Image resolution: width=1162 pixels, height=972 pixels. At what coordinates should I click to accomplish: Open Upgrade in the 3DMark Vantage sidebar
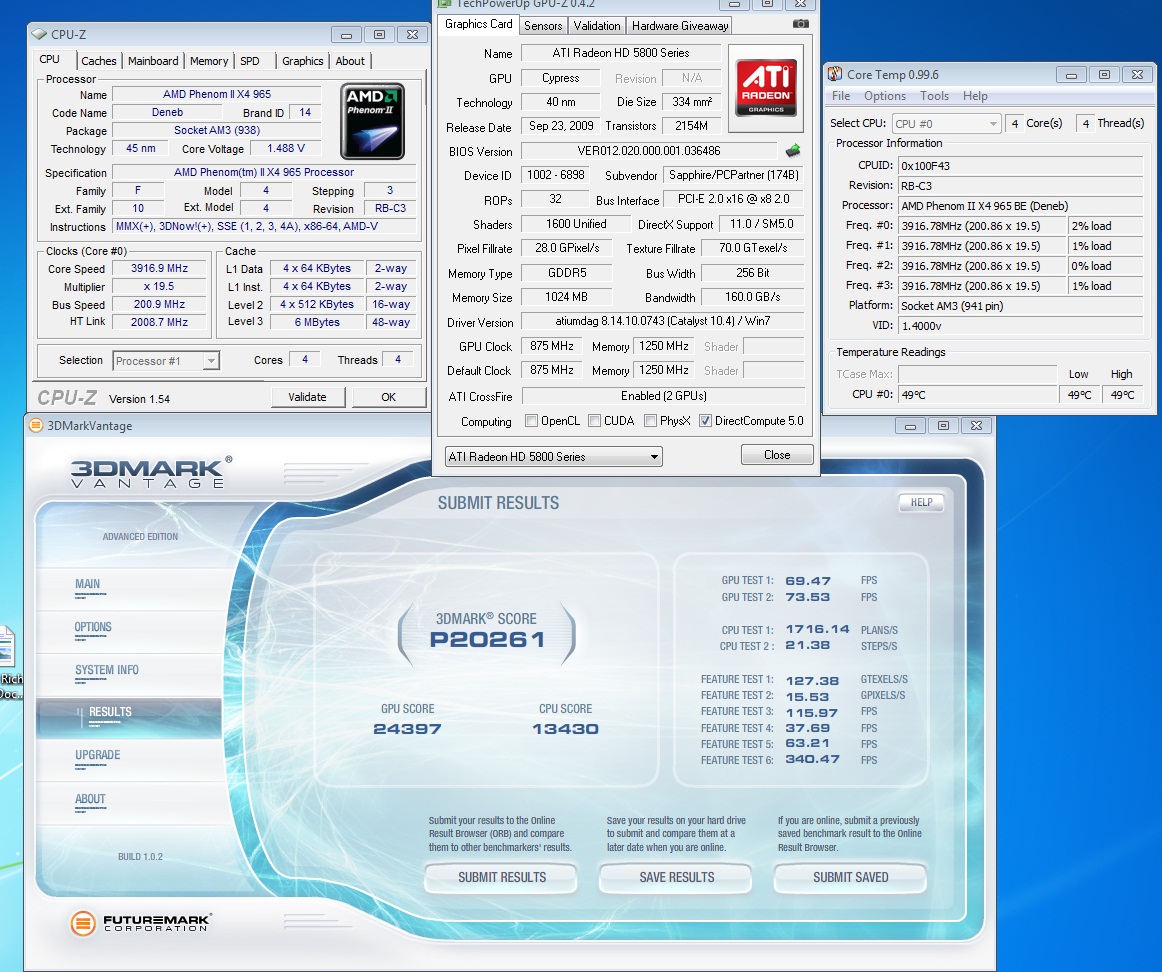click(97, 755)
